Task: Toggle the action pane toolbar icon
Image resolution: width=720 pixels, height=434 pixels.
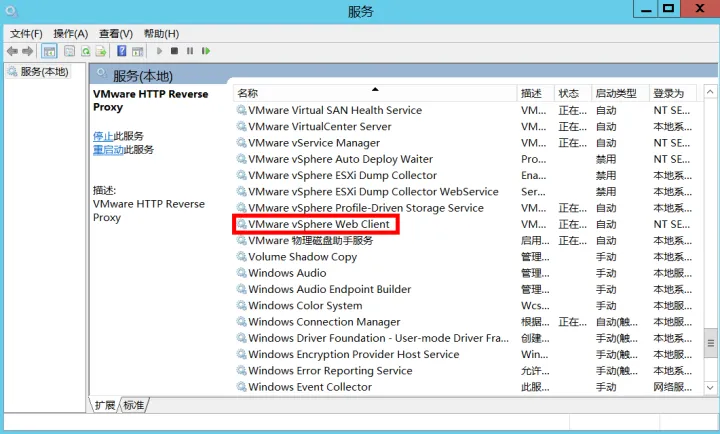Action: (x=137, y=51)
